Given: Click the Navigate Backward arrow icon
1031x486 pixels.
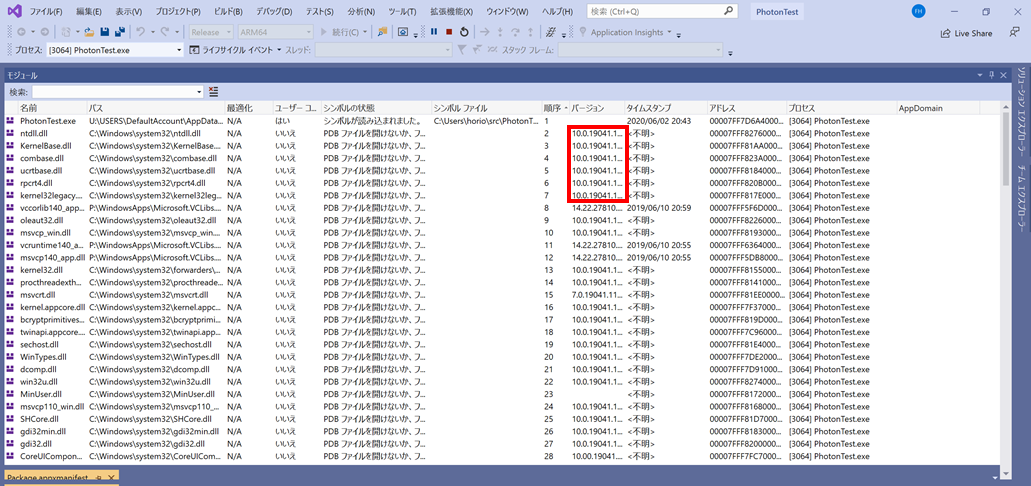Looking at the screenshot, I should click(21, 32).
